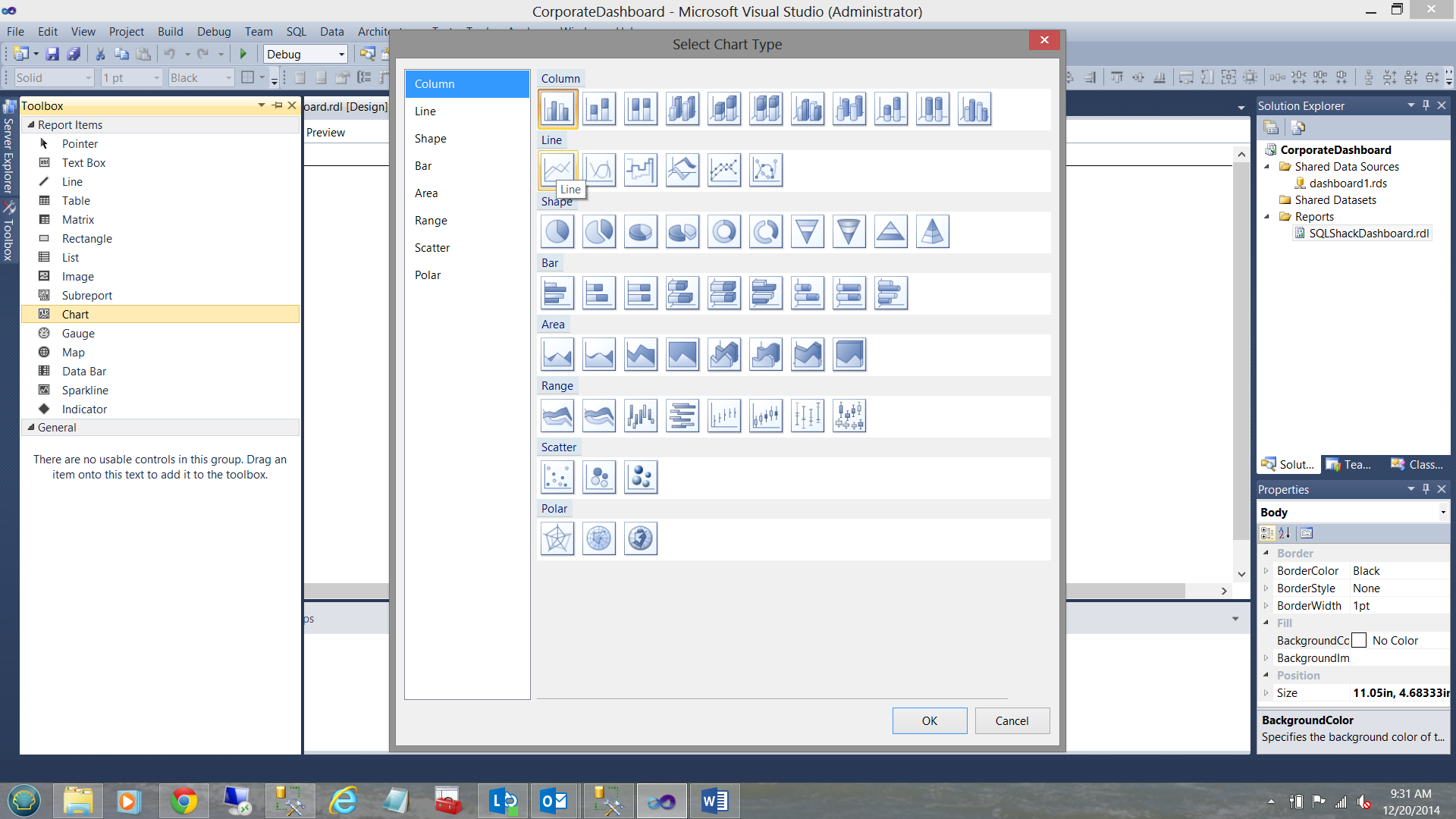Choose the Funnel chart icon
Image resolution: width=1456 pixels, height=819 pixels.
tap(808, 231)
